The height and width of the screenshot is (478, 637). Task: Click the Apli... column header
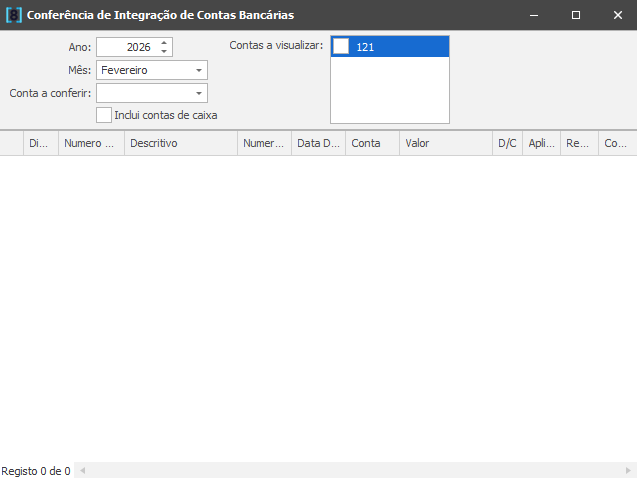541,144
